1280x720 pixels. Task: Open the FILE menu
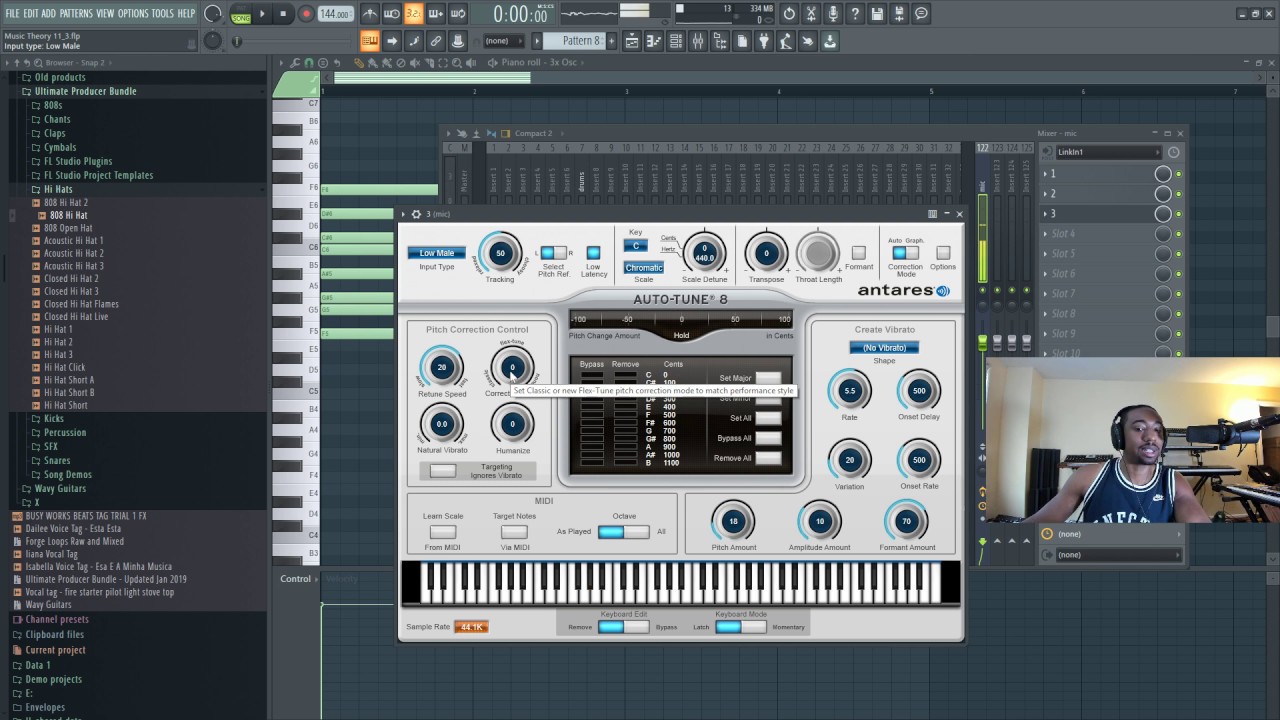click(x=12, y=14)
